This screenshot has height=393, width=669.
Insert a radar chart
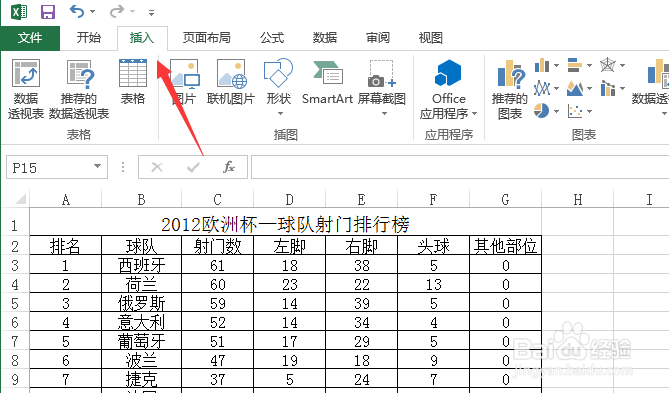coord(608,65)
